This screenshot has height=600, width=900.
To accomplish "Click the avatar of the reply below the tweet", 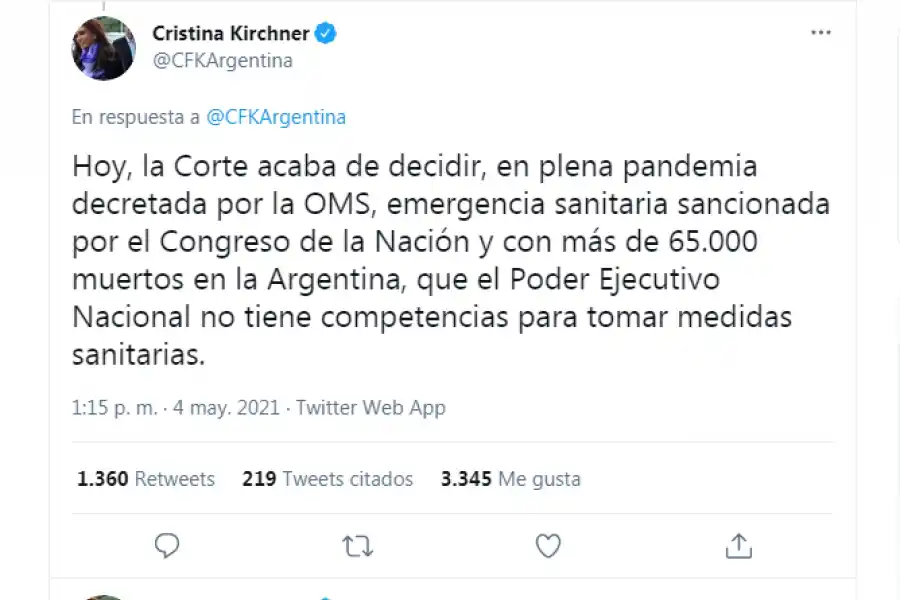I will [103, 597].
